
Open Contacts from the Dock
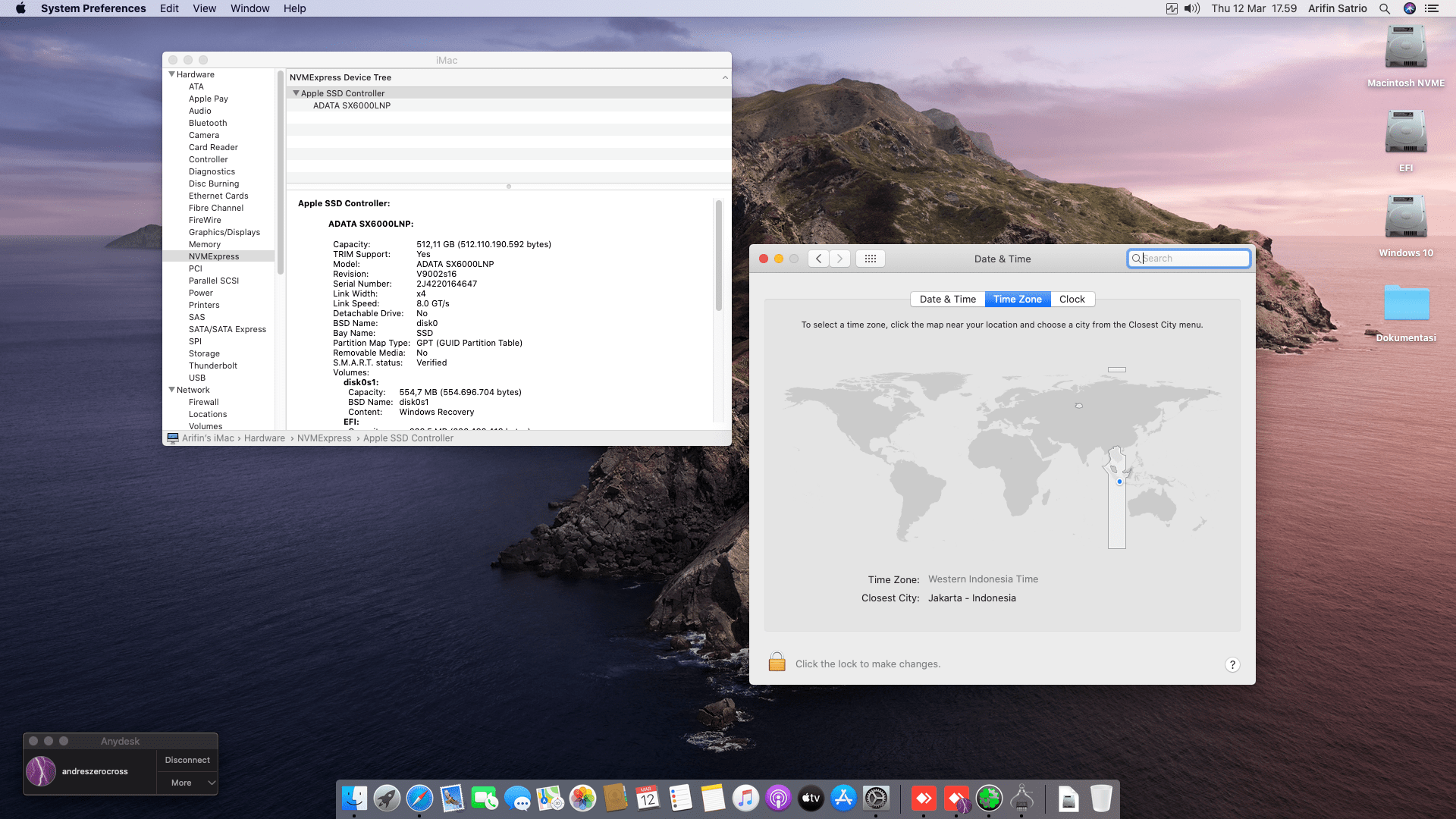[615, 798]
